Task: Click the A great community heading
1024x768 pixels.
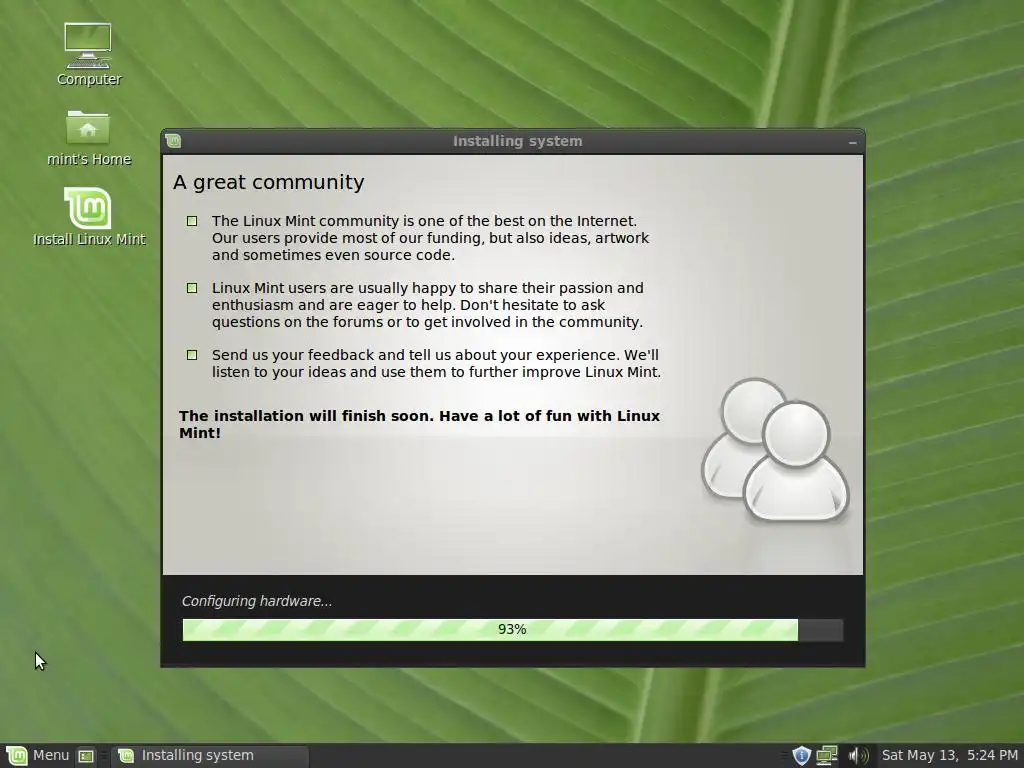Action: [268, 182]
